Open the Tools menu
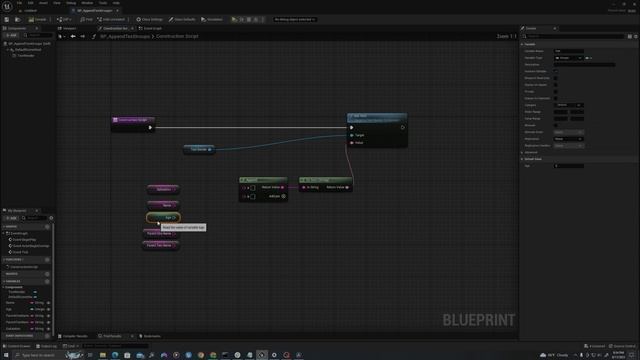 tap(103, 3)
